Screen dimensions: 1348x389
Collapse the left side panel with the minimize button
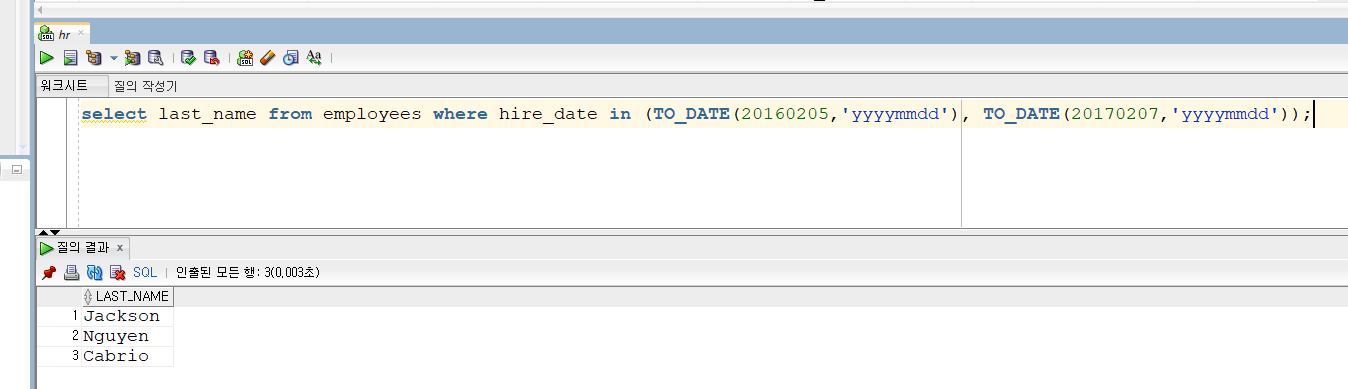pos(16,171)
